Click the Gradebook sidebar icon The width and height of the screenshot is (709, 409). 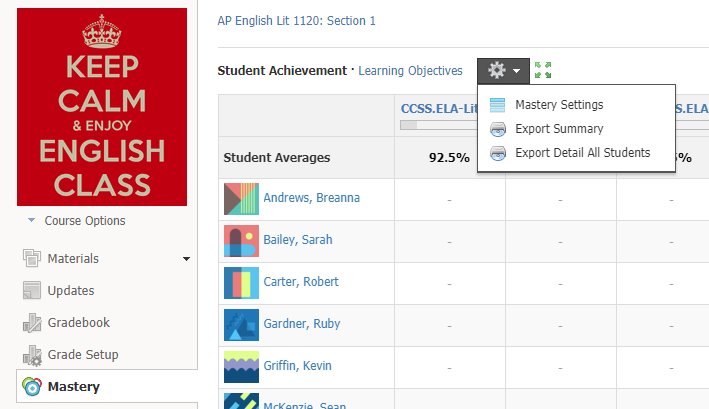tap(31, 323)
